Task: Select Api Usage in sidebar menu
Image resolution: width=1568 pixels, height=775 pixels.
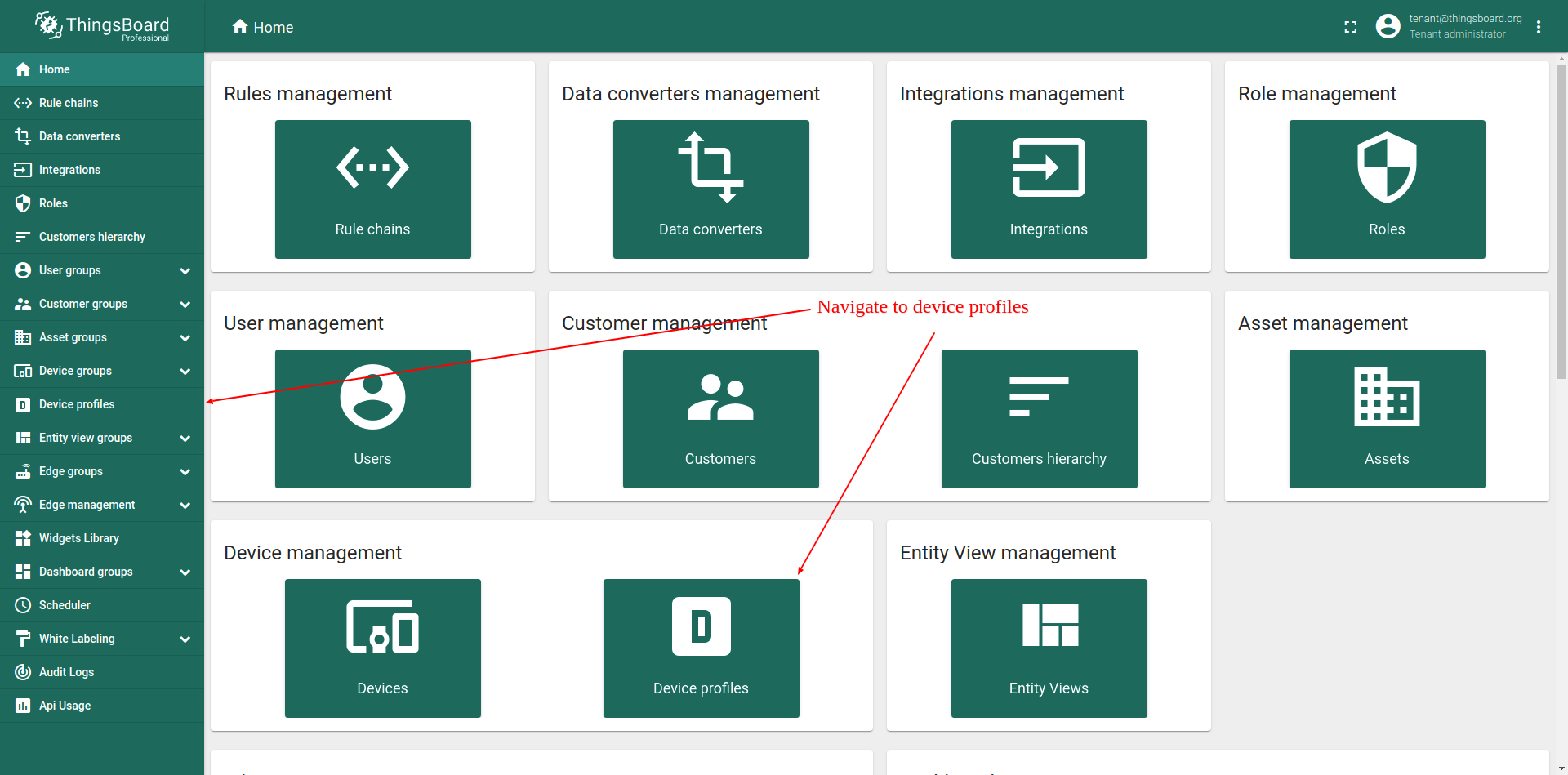Action: [x=102, y=706]
